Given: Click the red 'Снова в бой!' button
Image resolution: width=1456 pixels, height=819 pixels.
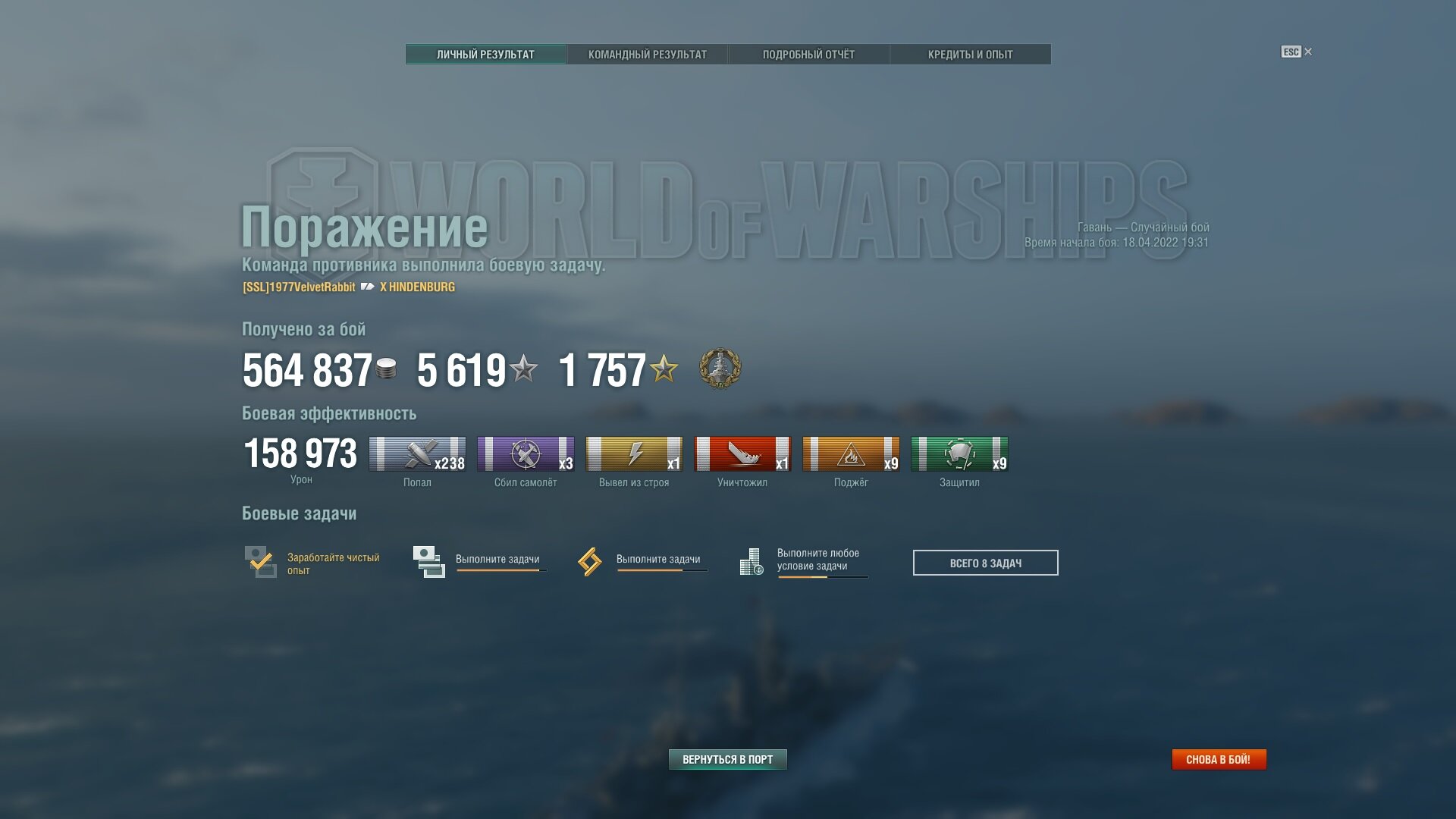Looking at the screenshot, I should 1219,759.
